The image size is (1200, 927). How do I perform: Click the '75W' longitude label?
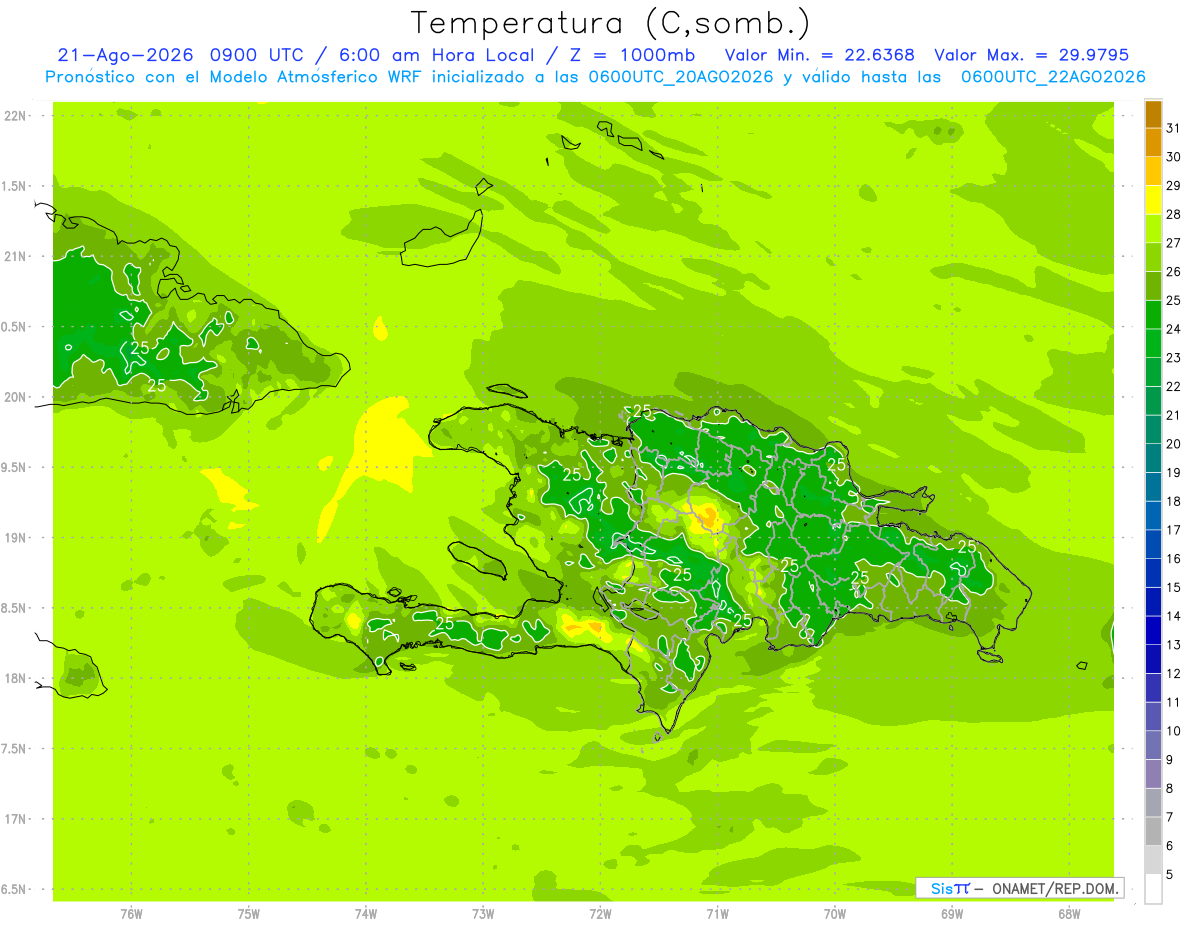(249, 914)
